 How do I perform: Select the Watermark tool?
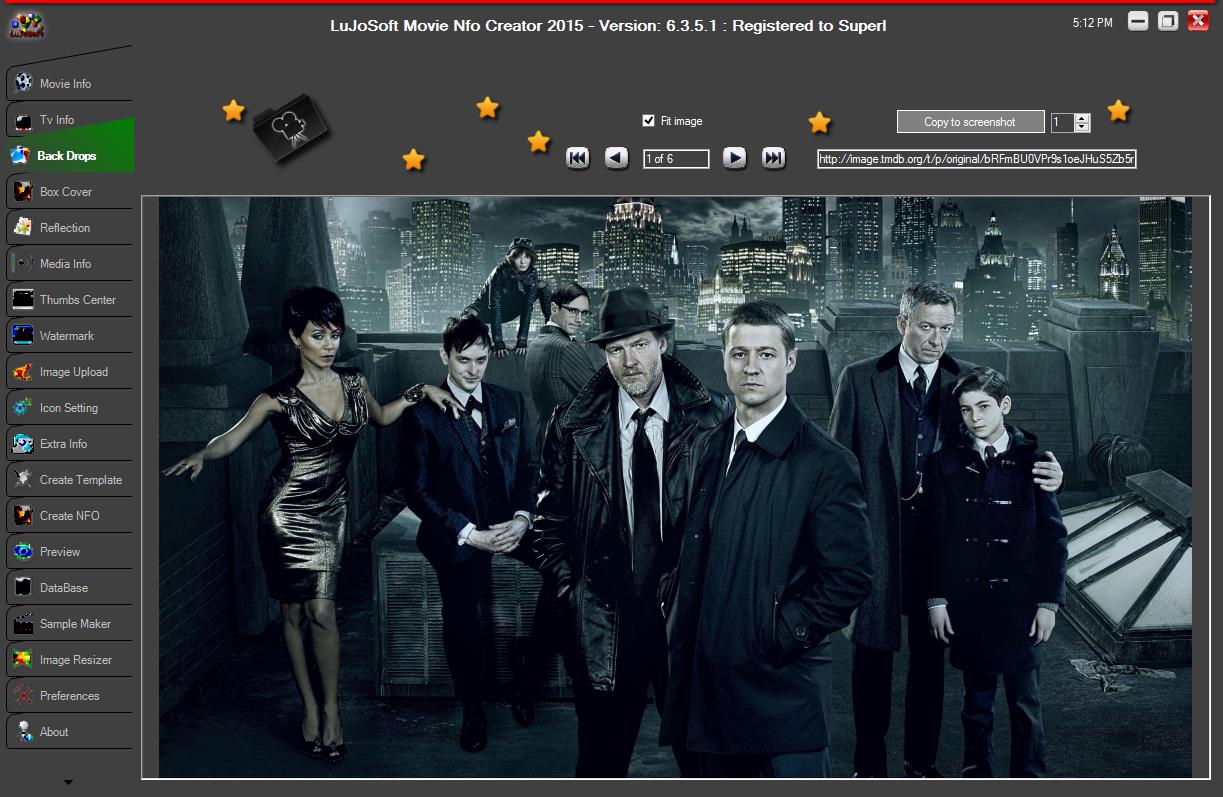pos(69,335)
